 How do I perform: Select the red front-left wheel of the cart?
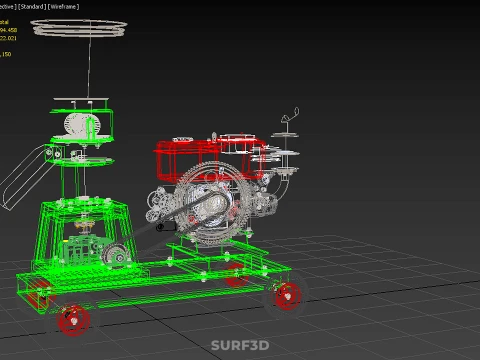(x=73, y=319)
